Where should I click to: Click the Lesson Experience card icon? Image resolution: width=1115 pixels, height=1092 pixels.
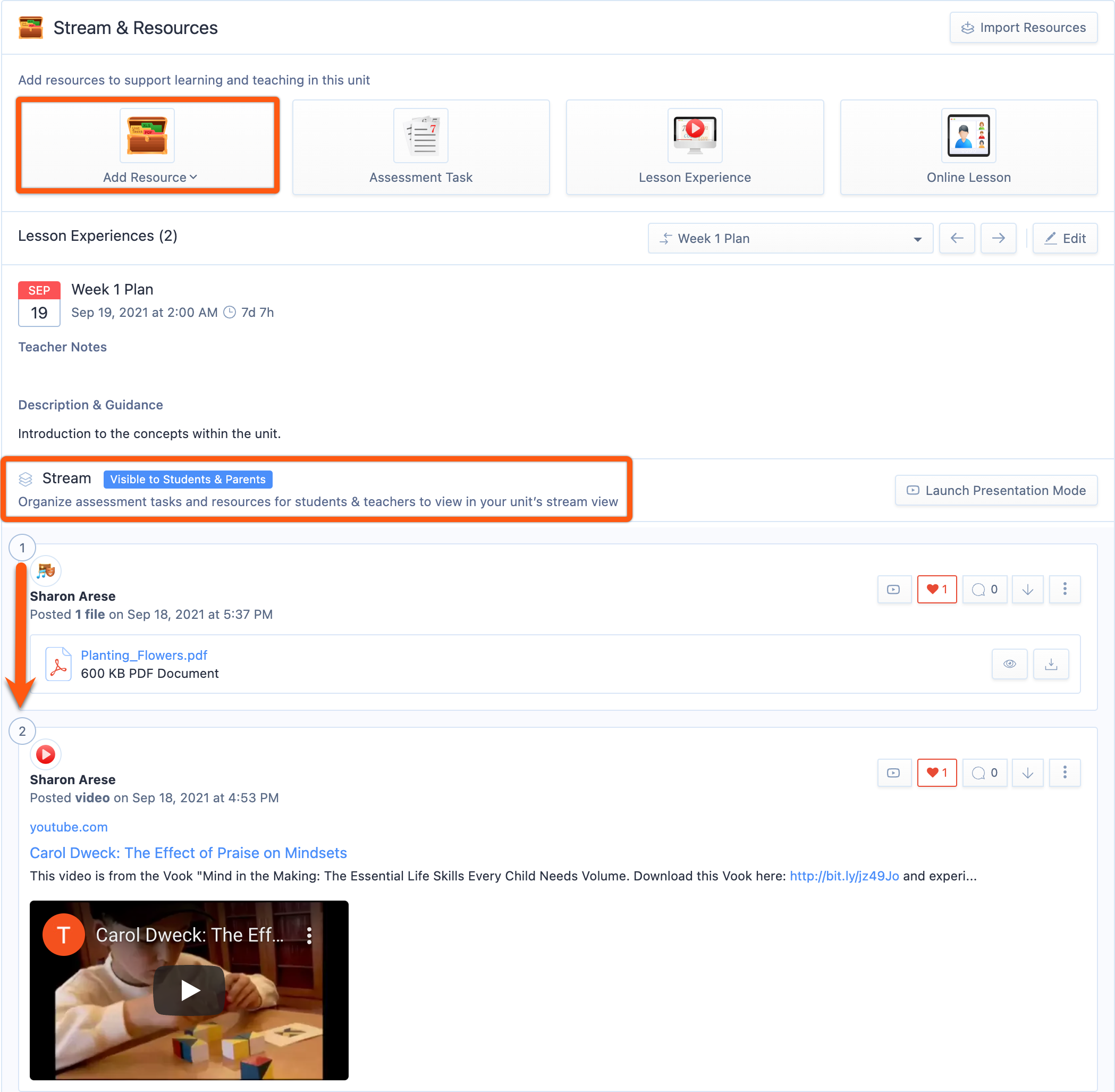click(694, 136)
